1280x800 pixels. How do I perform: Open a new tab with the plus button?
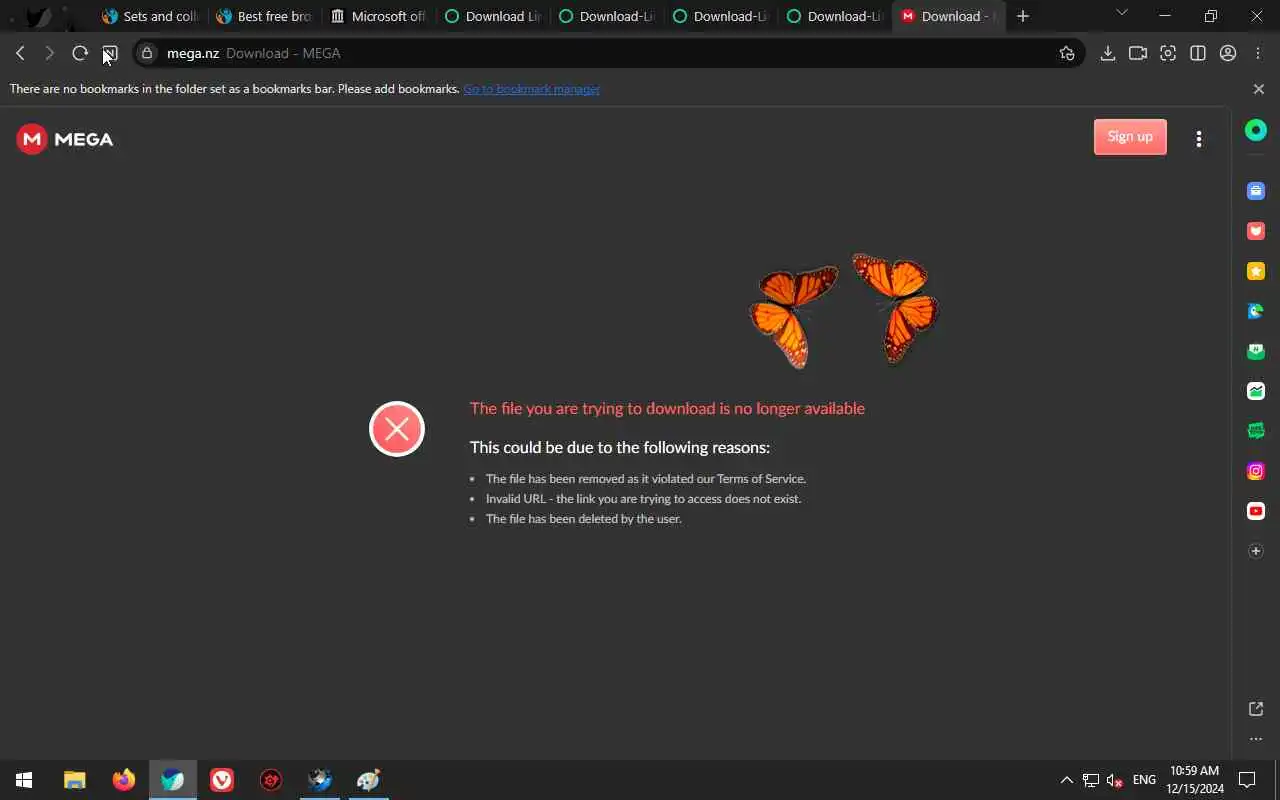(x=1023, y=16)
